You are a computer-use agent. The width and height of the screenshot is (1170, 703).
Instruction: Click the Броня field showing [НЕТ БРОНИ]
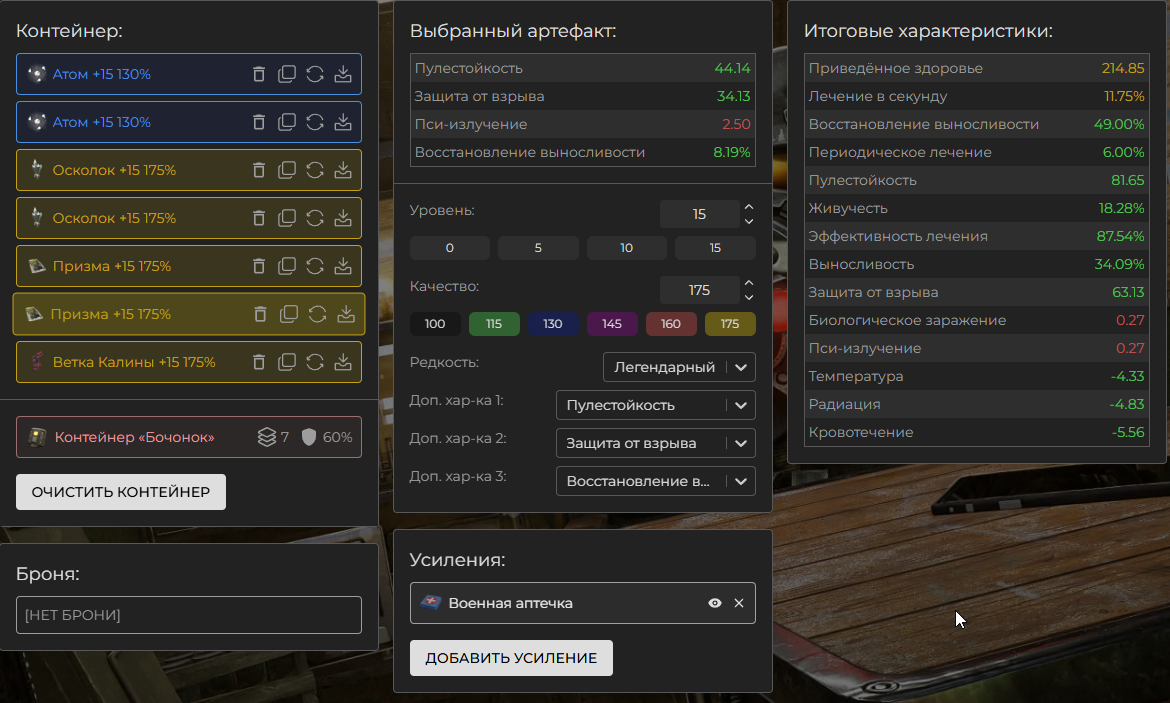pyautogui.click(x=189, y=615)
